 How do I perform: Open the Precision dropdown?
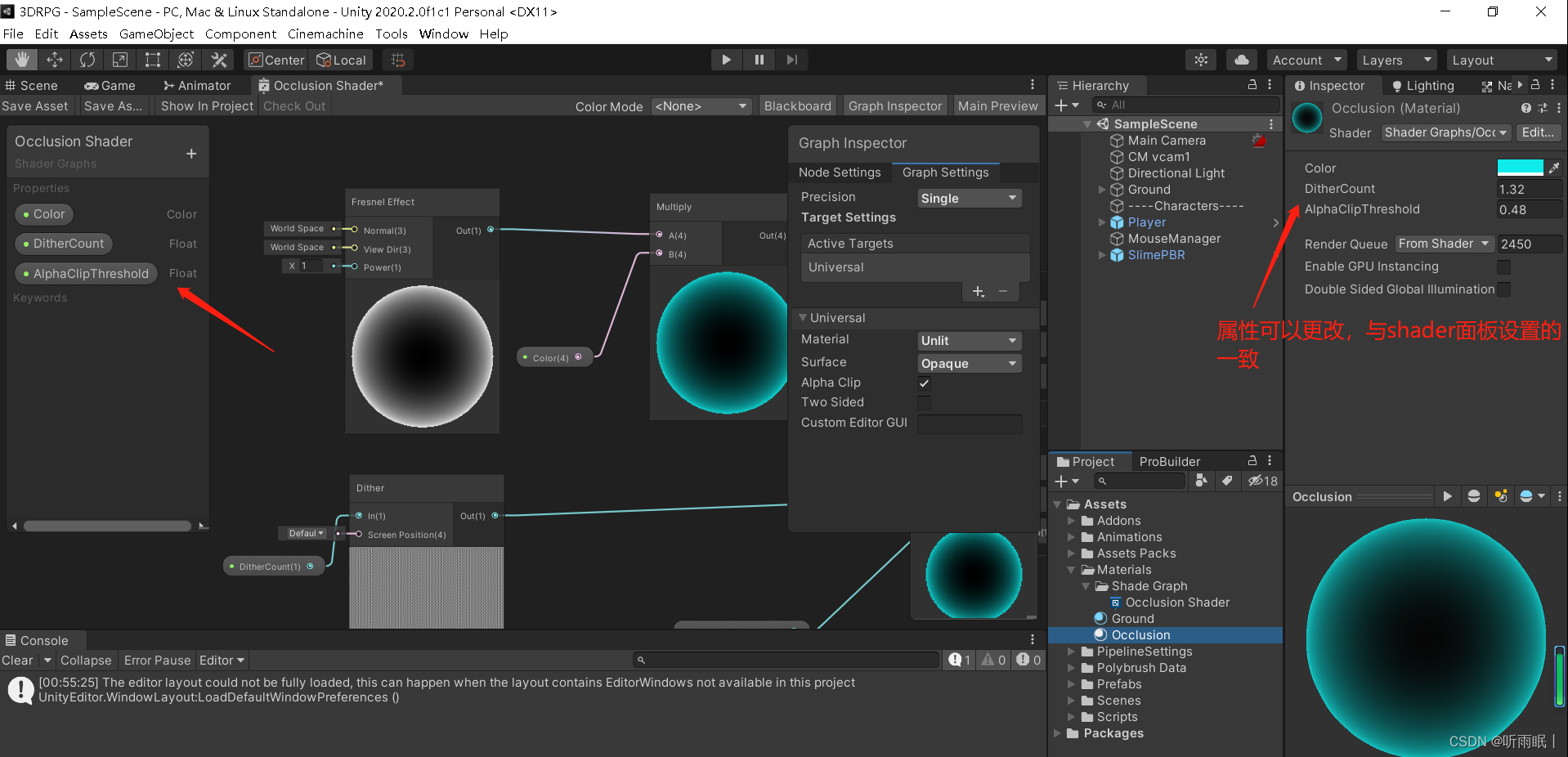pos(970,198)
